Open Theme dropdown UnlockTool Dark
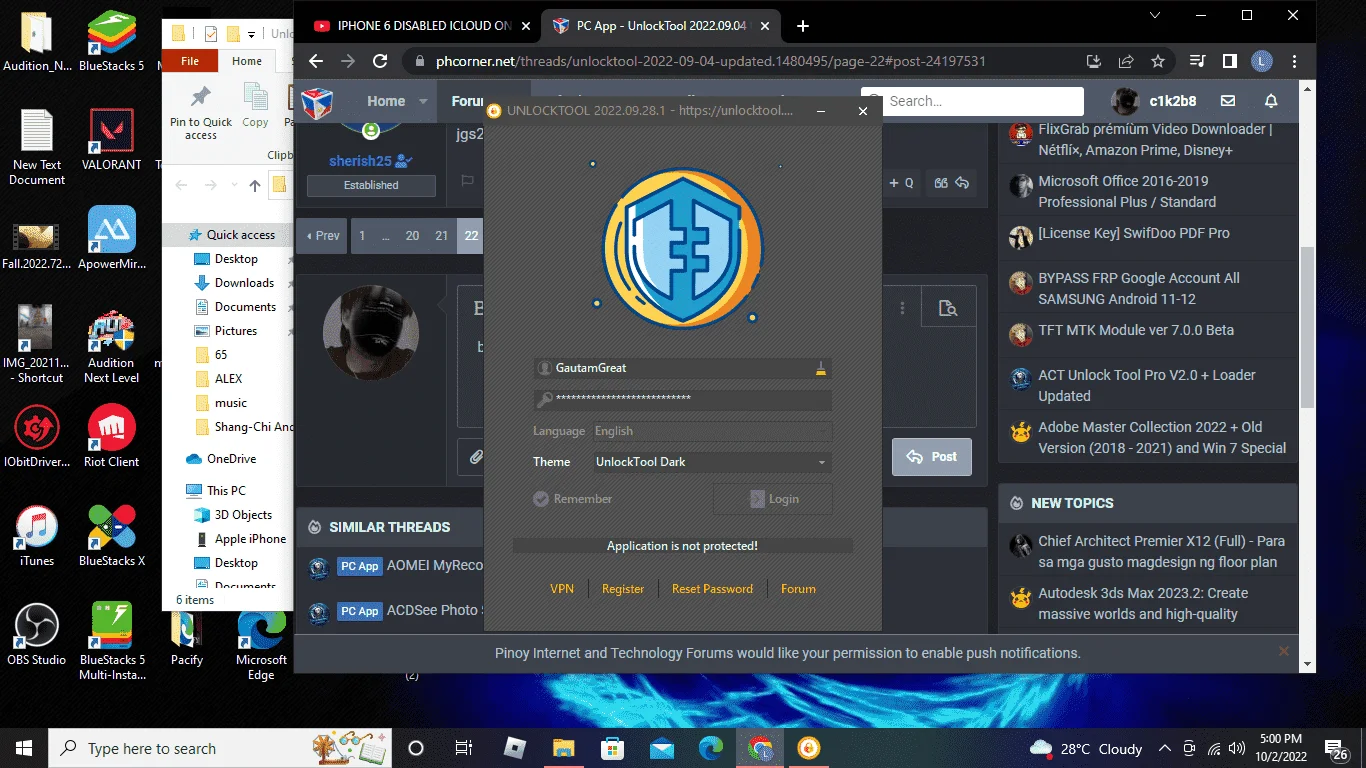Screen dimensions: 1366x768 tap(711, 462)
